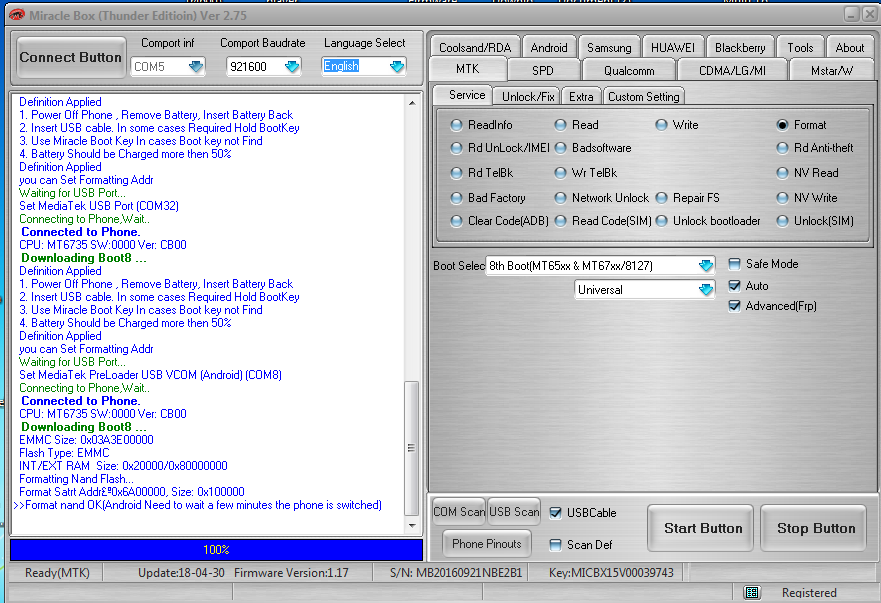The width and height of the screenshot is (881, 603).
Task: Open the Qualcomm tab
Action: click(x=629, y=70)
